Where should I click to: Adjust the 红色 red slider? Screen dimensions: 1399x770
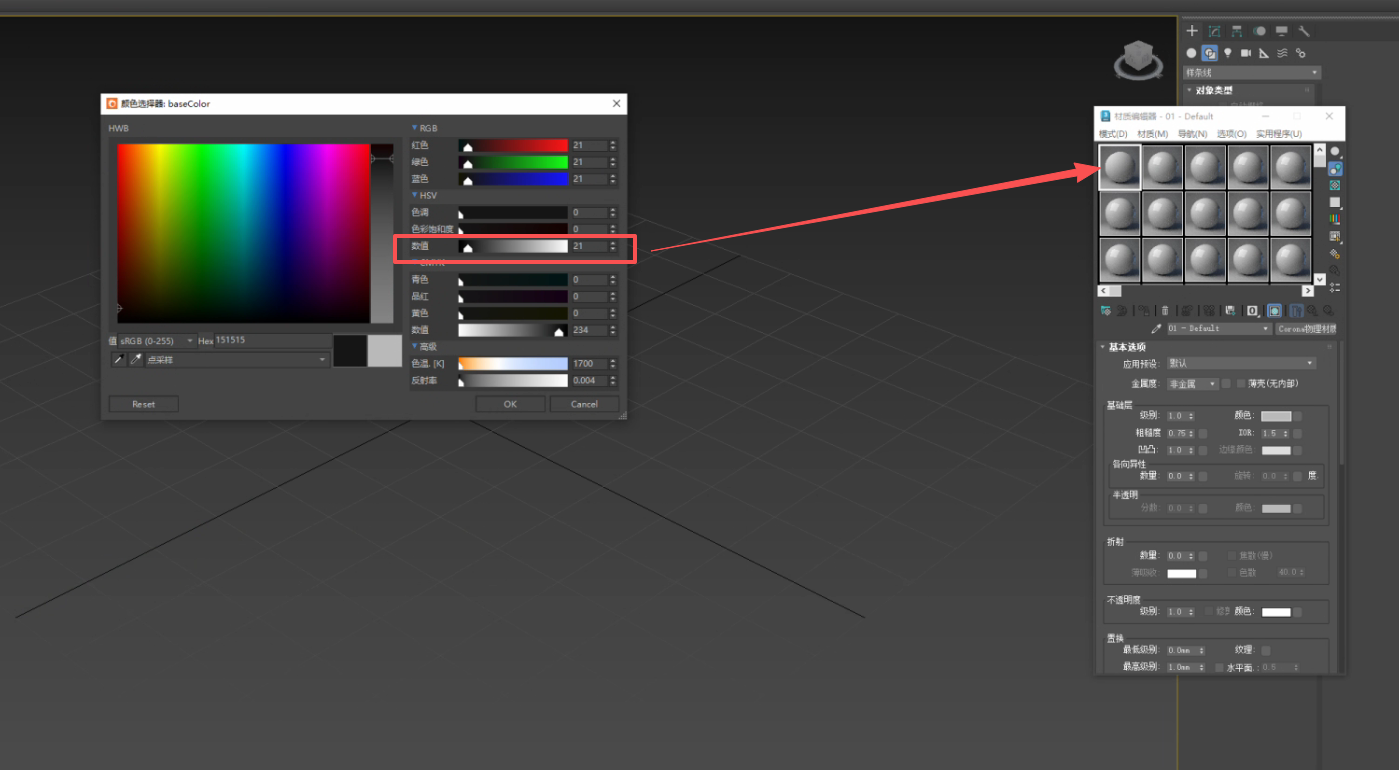click(x=513, y=145)
